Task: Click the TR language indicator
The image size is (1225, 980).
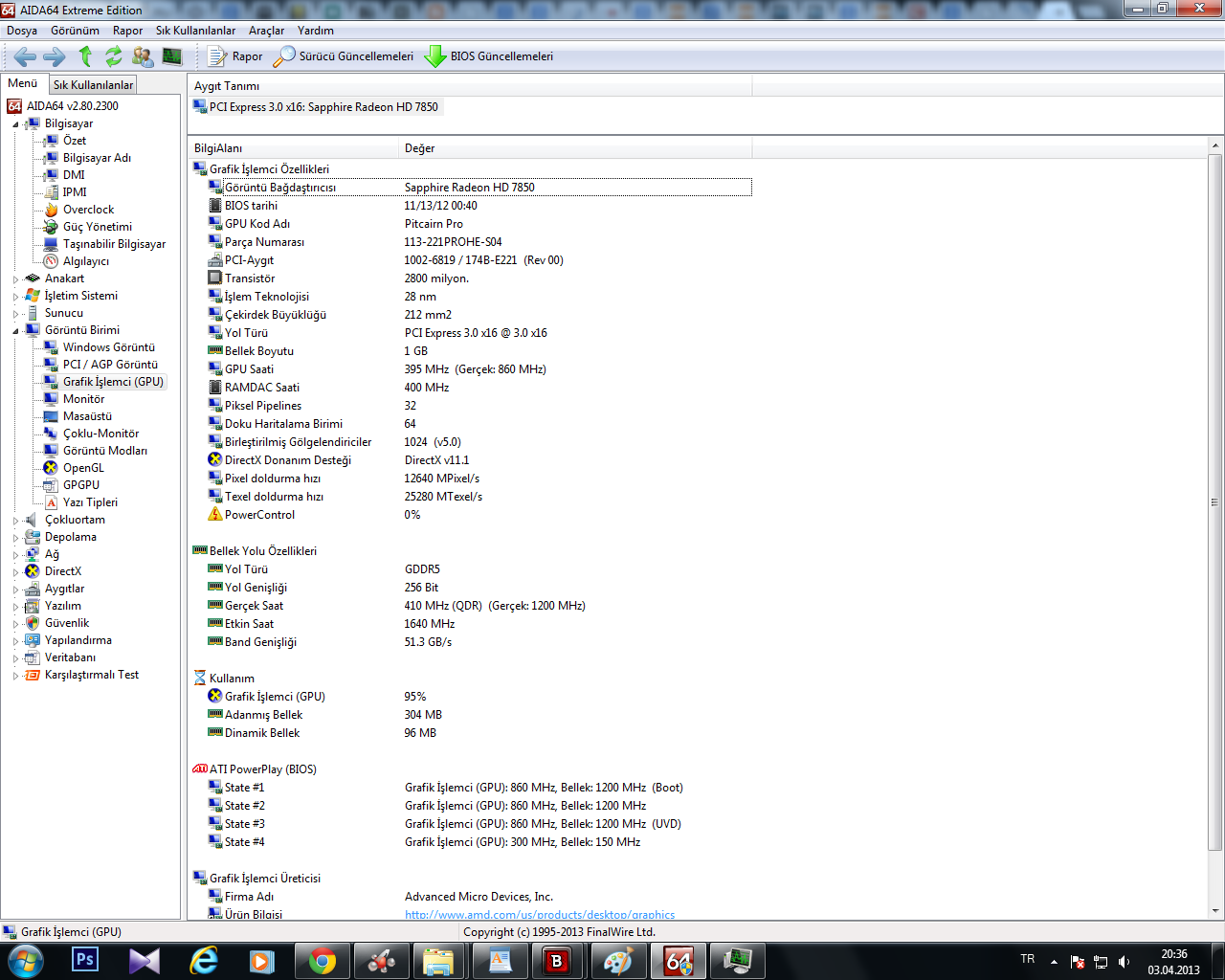Action: (x=1028, y=959)
